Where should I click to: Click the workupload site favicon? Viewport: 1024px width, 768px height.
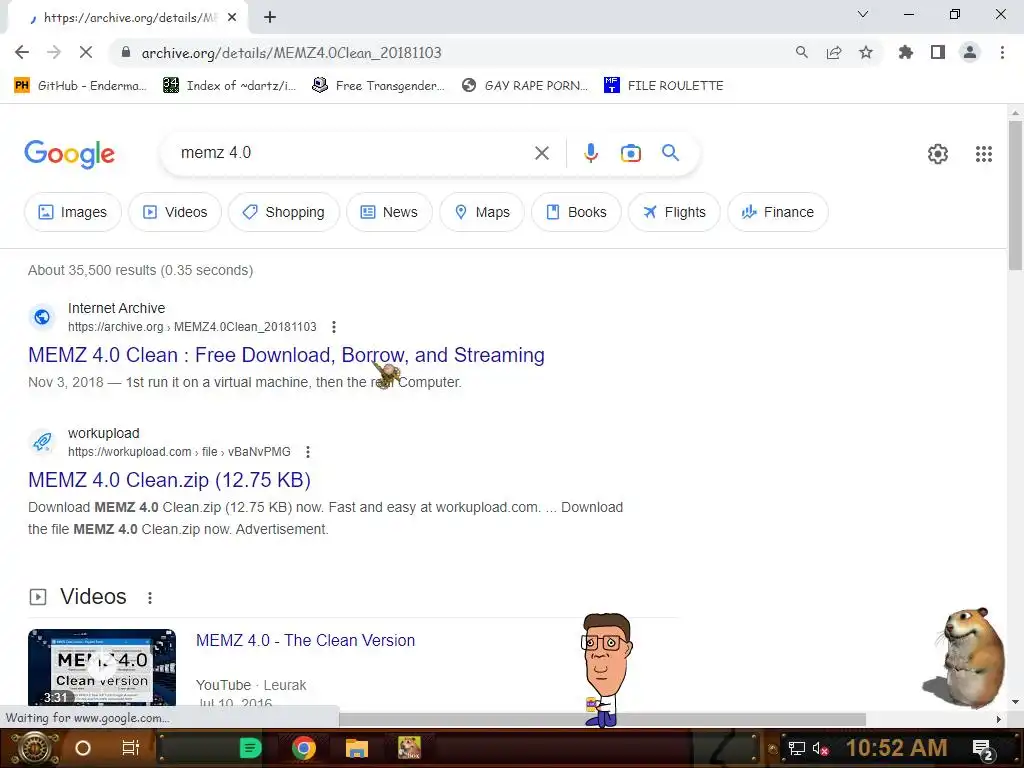(42, 442)
